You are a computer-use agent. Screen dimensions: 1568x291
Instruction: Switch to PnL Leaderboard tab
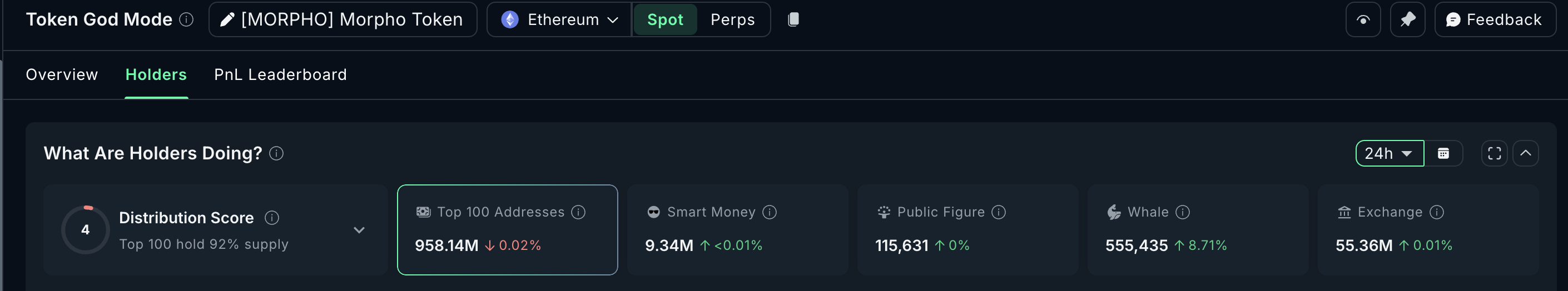[x=280, y=75]
